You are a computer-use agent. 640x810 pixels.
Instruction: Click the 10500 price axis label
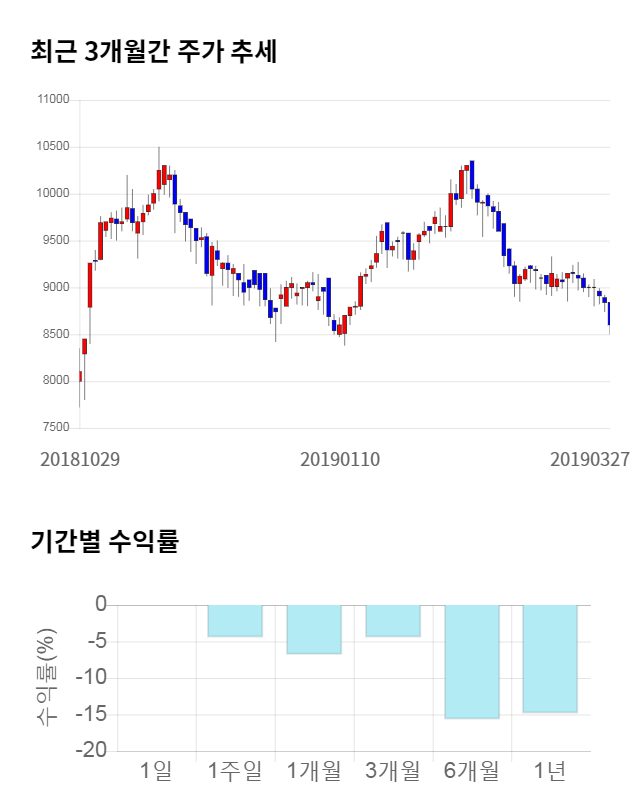click(x=52, y=147)
